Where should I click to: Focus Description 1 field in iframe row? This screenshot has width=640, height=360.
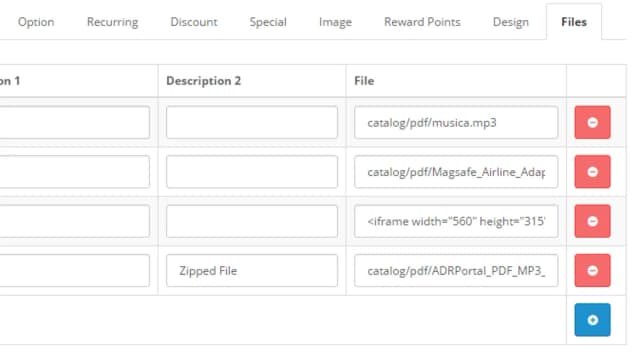pyautogui.click(x=75, y=221)
